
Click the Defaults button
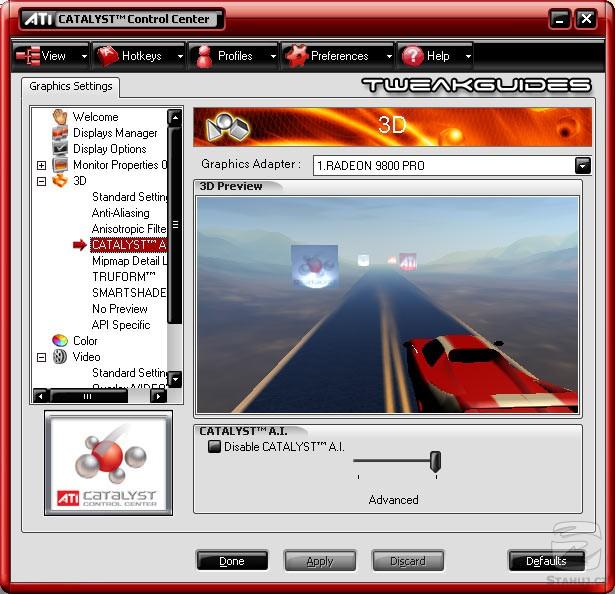546,561
